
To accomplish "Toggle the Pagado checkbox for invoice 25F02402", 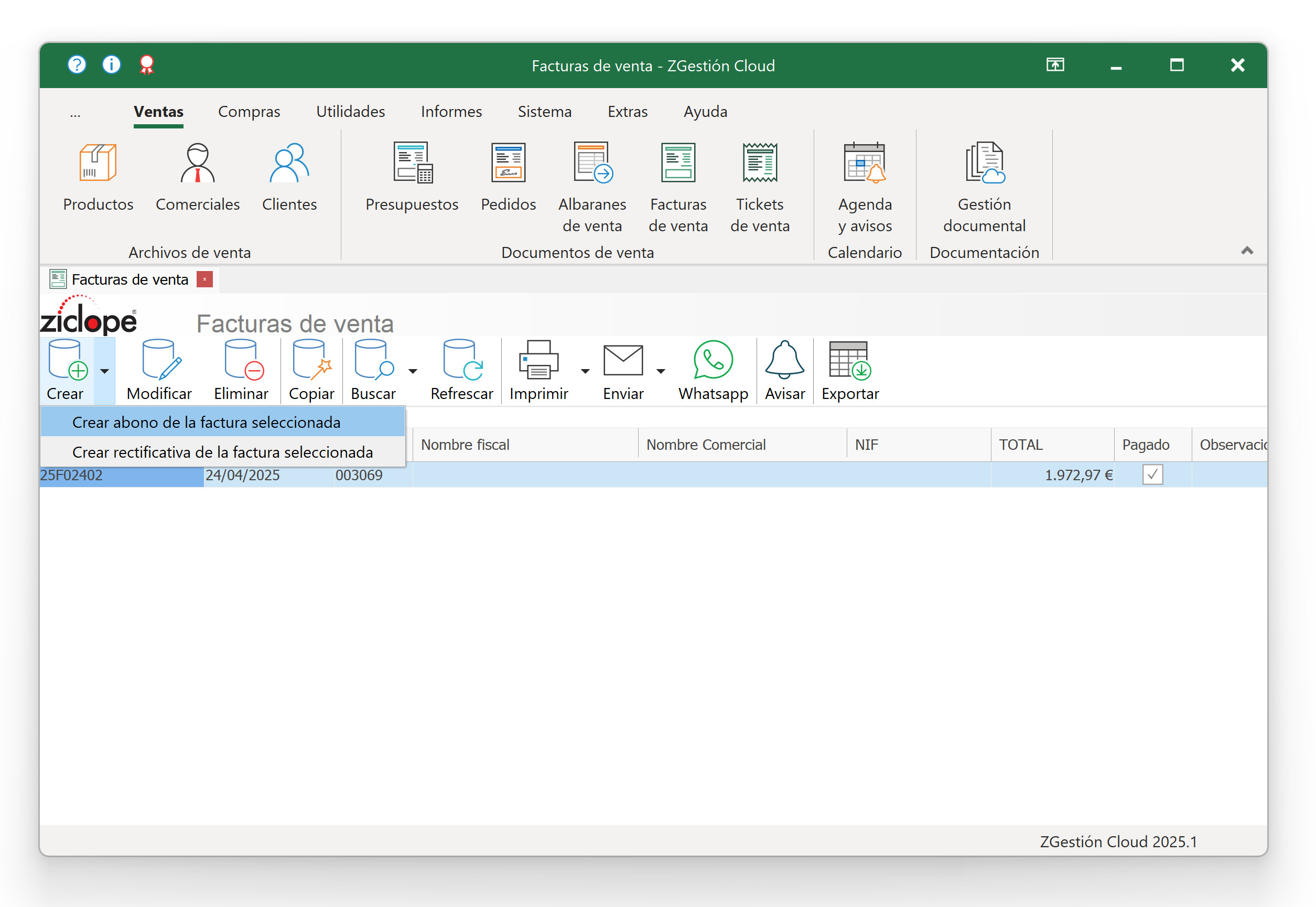I will (1153, 474).
